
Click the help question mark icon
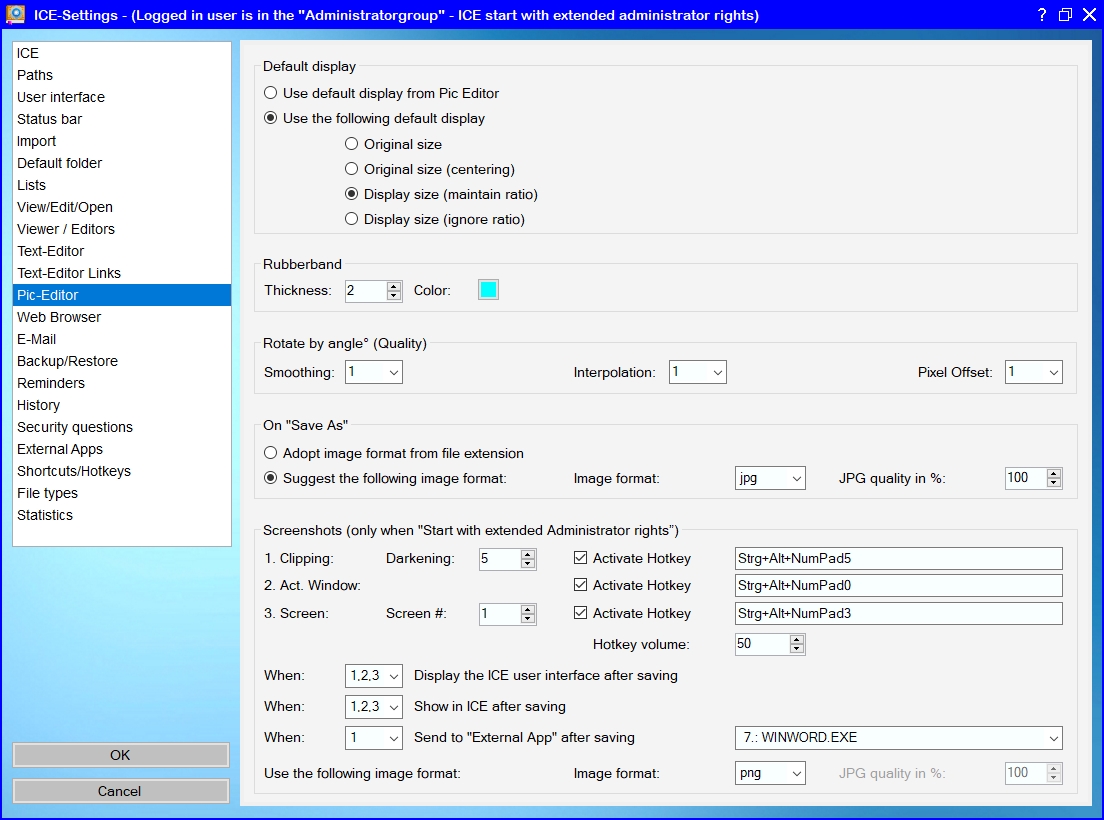click(x=1041, y=15)
